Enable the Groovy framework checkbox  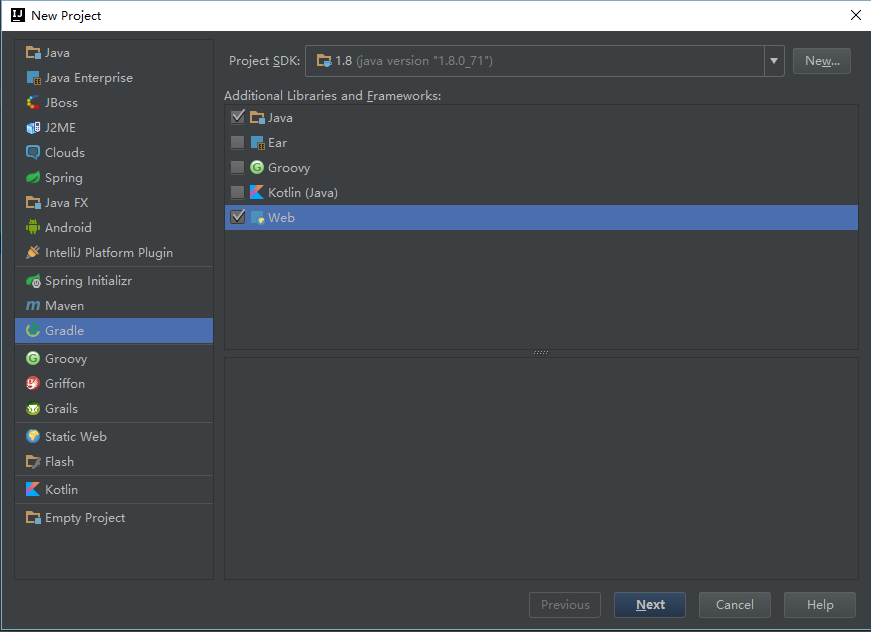point(238,167)
